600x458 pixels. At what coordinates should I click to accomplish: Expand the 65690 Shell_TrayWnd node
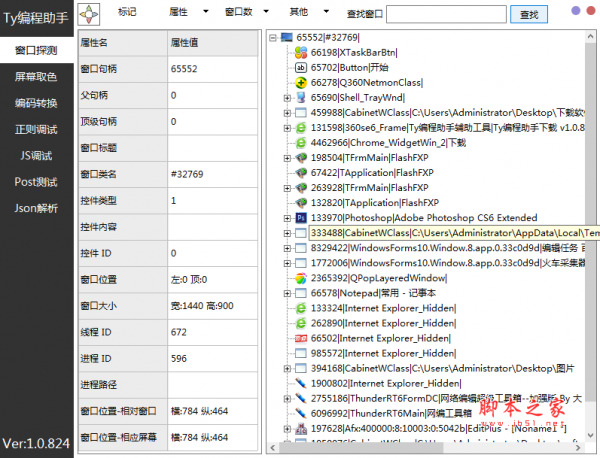coord(287,98)
